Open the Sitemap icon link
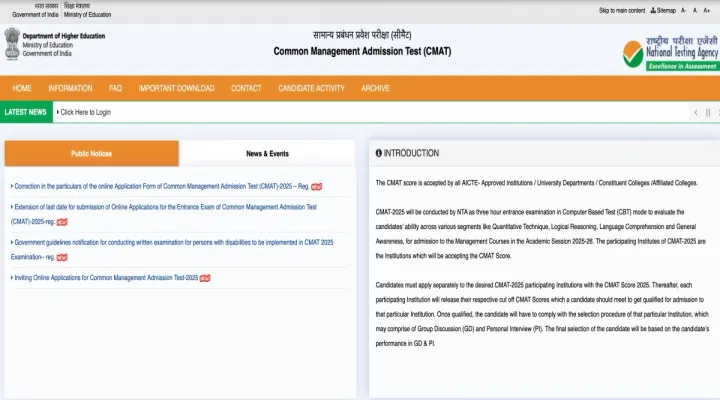The image size is (720, 400). tap(662, 10)
